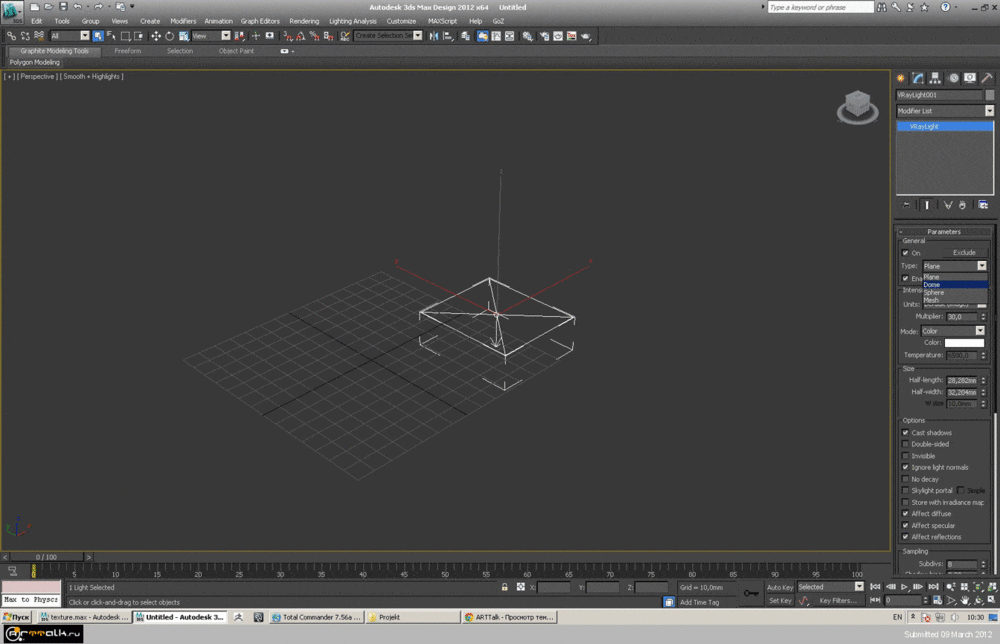Toggle Ignore light normals checkbox
Image resolution: width=1000 pixels, height=644 pixels.
click(x=905, y=467)
